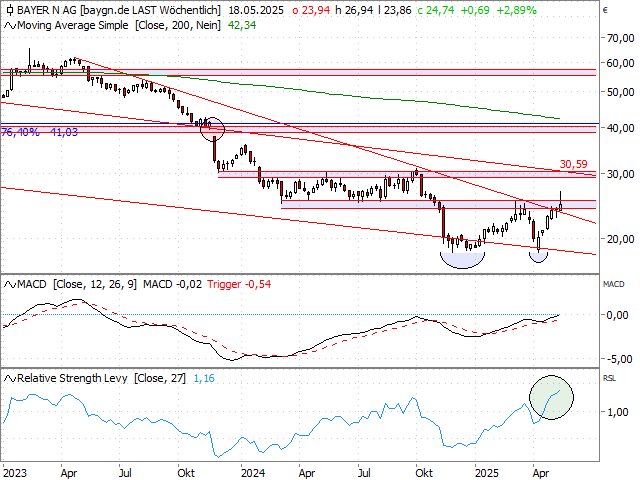
Task: Click the wave icon before Moving Average Simple
Action: click(x=10, y=26)
